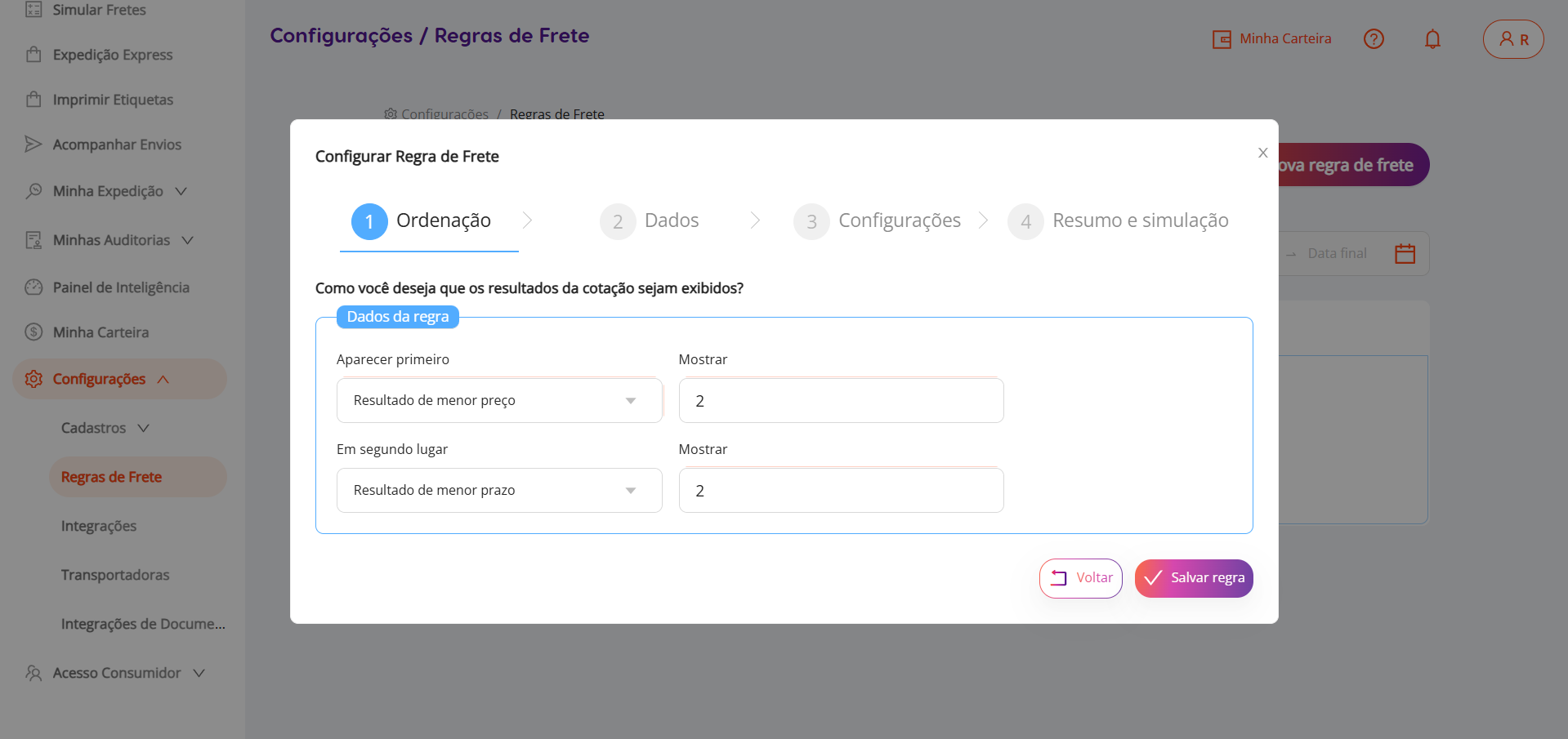Image resolution: width=1568 pixels, height=739 pixels.
Task: Click the Voltar button
Action: [1080, 578]
